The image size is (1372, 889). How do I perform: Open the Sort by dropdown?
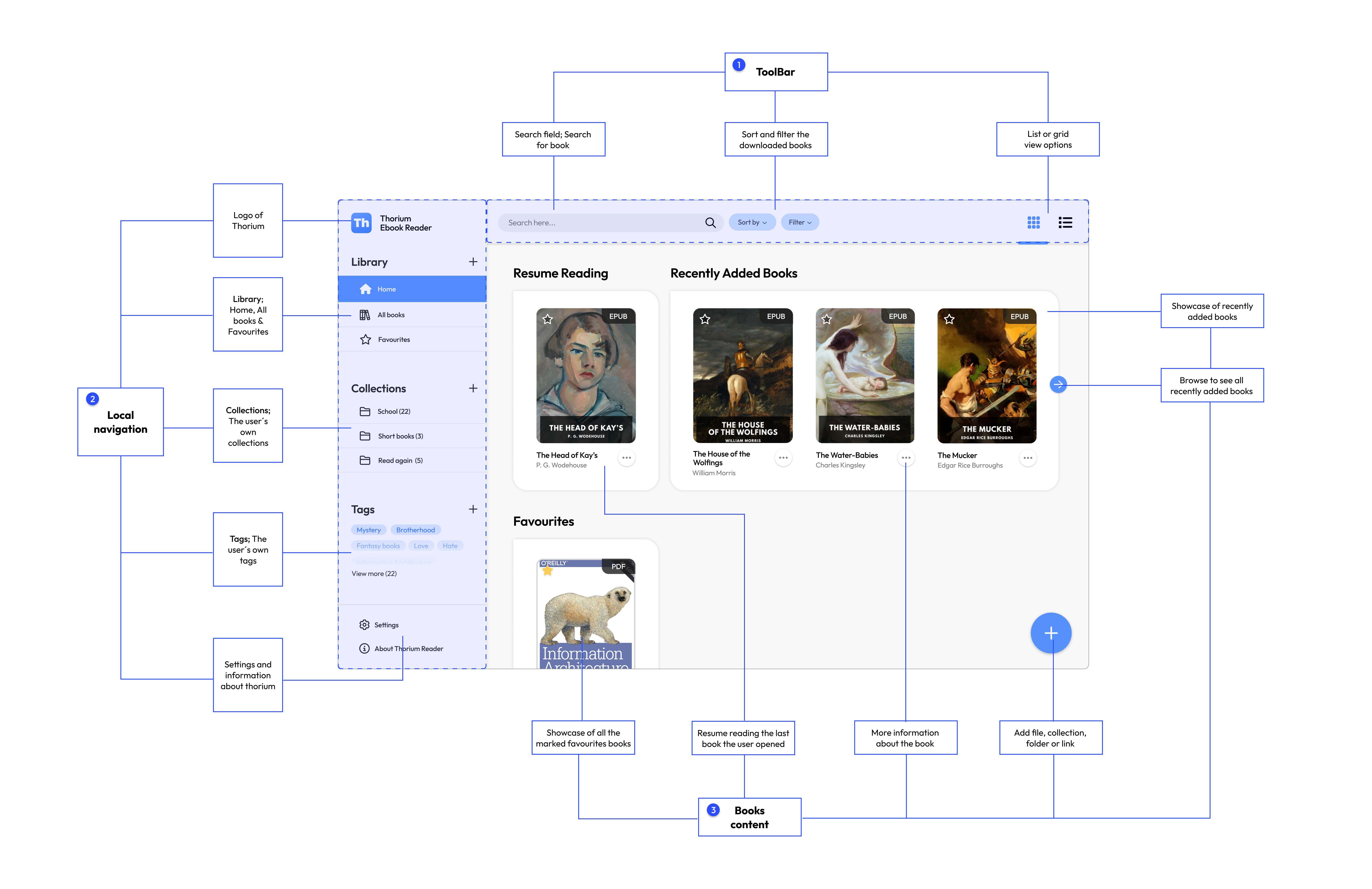pos(752,222)
